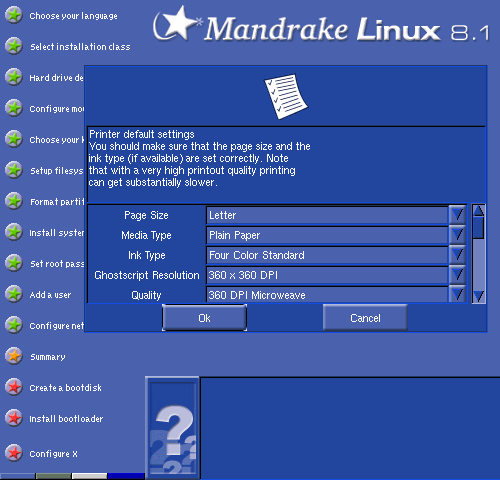The image size is (500, 480).
Task: Select the Configure X step label
Action: point(53,454)
